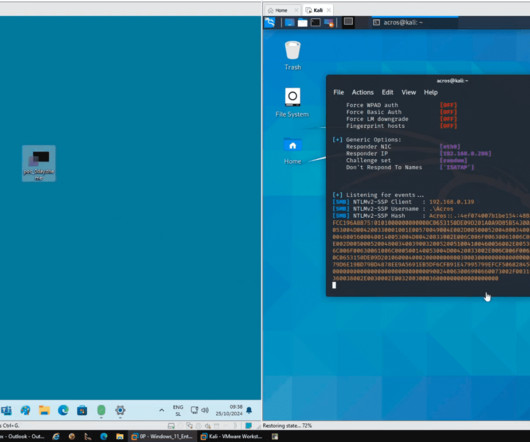Click Outlook window button in host taskbar
The width and height of the screenshot is (530, 442).
[x=22, y=436]
